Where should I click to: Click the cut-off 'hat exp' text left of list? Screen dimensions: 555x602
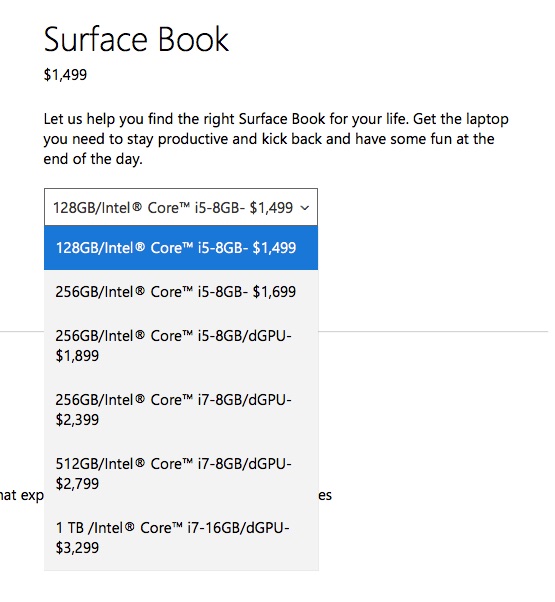tap(21, 495)
